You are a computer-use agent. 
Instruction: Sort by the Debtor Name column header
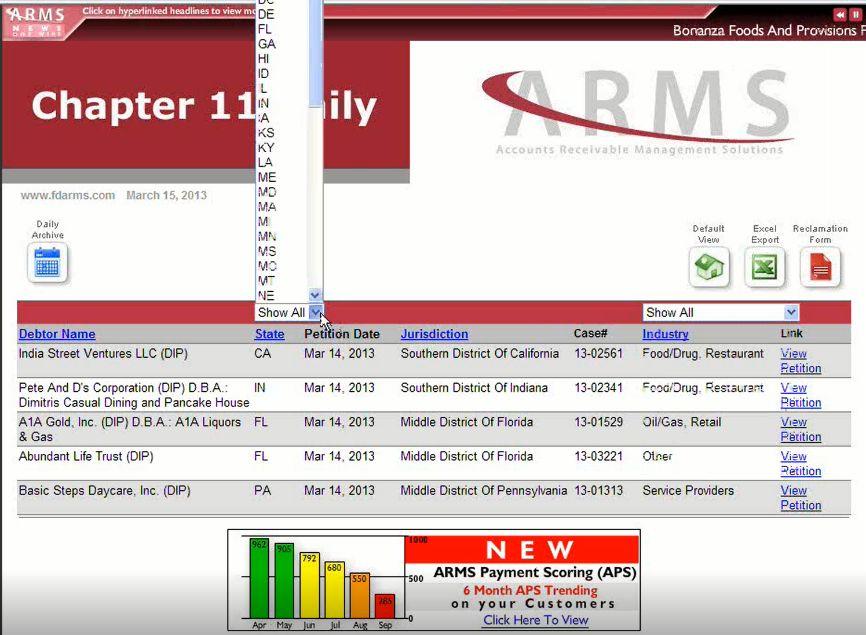[57, 334]
